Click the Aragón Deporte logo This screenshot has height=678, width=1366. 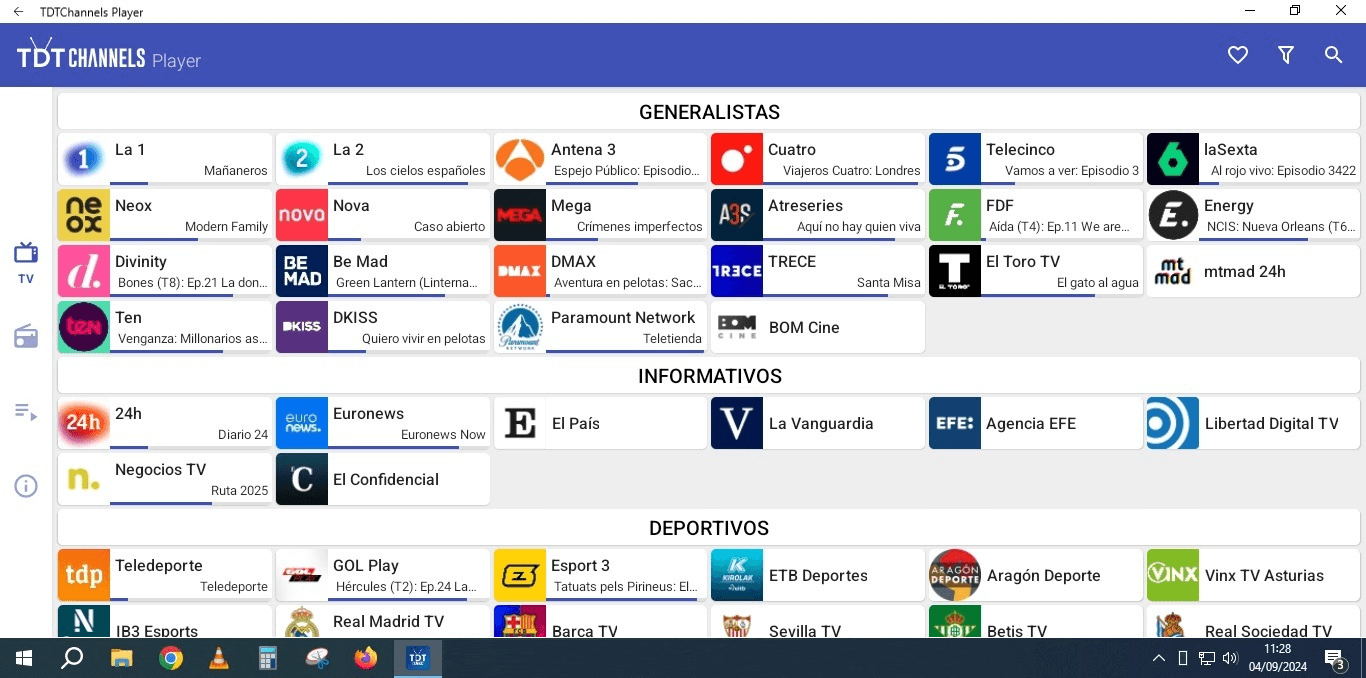point(955,575)
